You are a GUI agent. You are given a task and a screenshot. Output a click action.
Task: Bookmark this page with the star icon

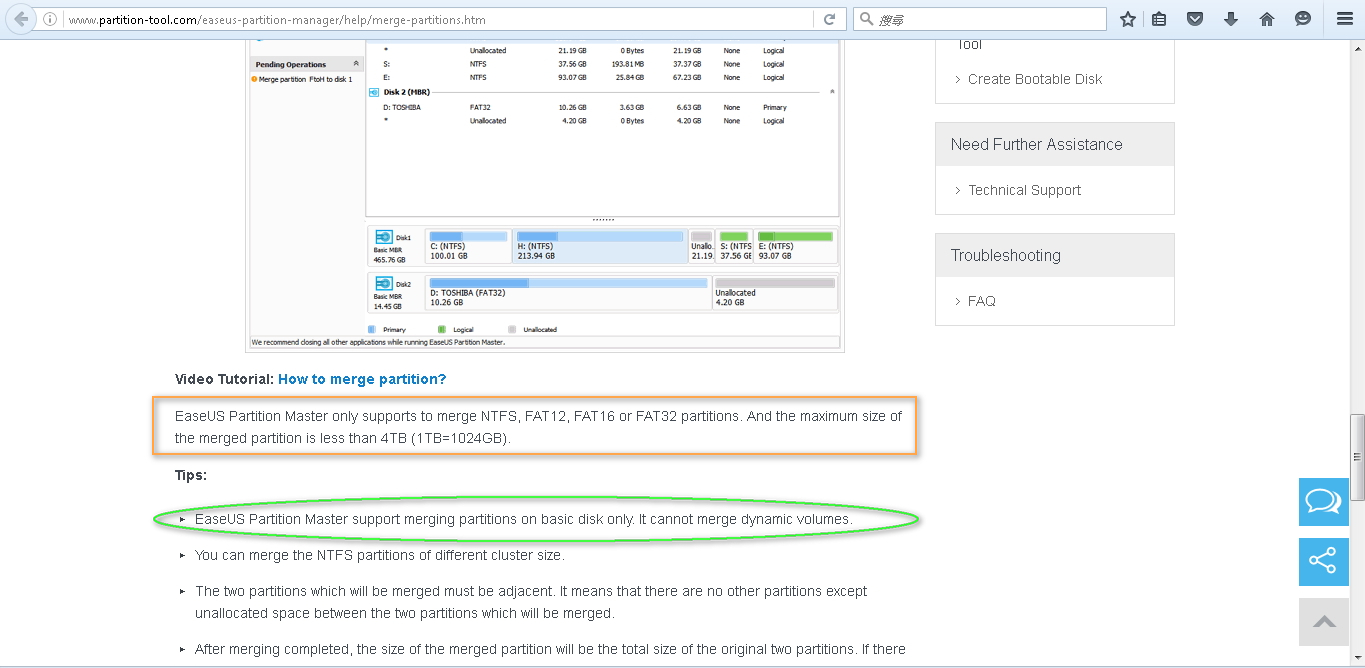pos(1128,19)
